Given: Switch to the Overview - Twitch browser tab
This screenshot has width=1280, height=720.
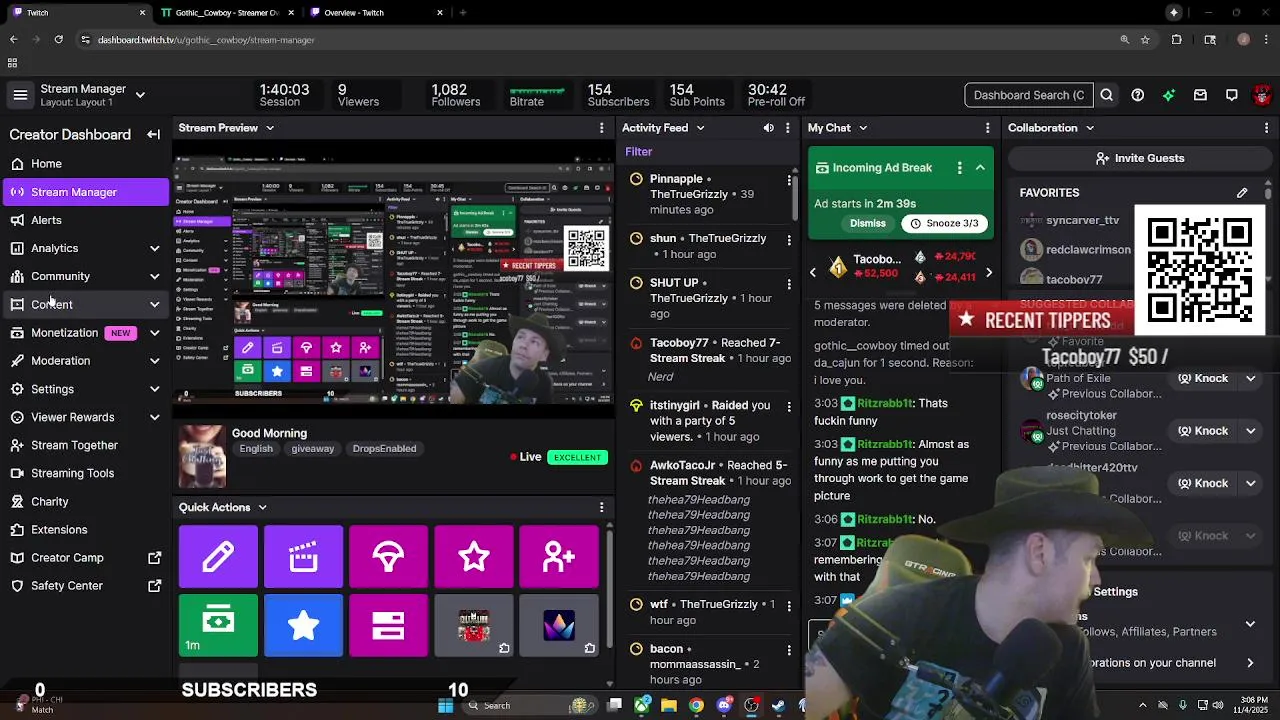Looking at the screenshot, I should pos(375,13).
